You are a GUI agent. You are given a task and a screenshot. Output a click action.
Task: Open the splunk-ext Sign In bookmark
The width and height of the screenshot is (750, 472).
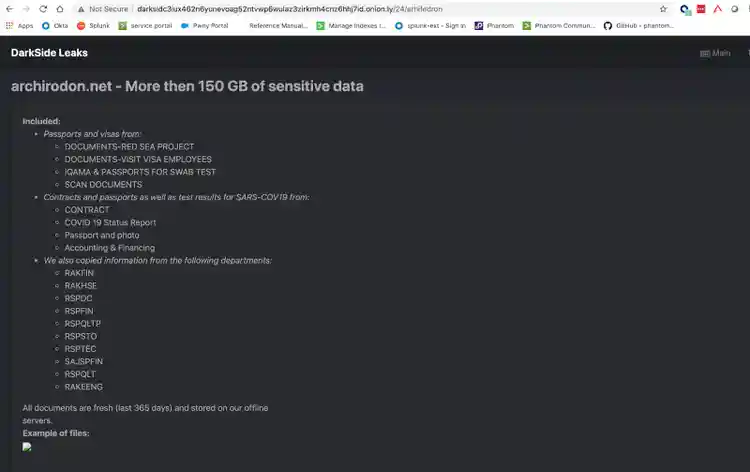point(430,25)
